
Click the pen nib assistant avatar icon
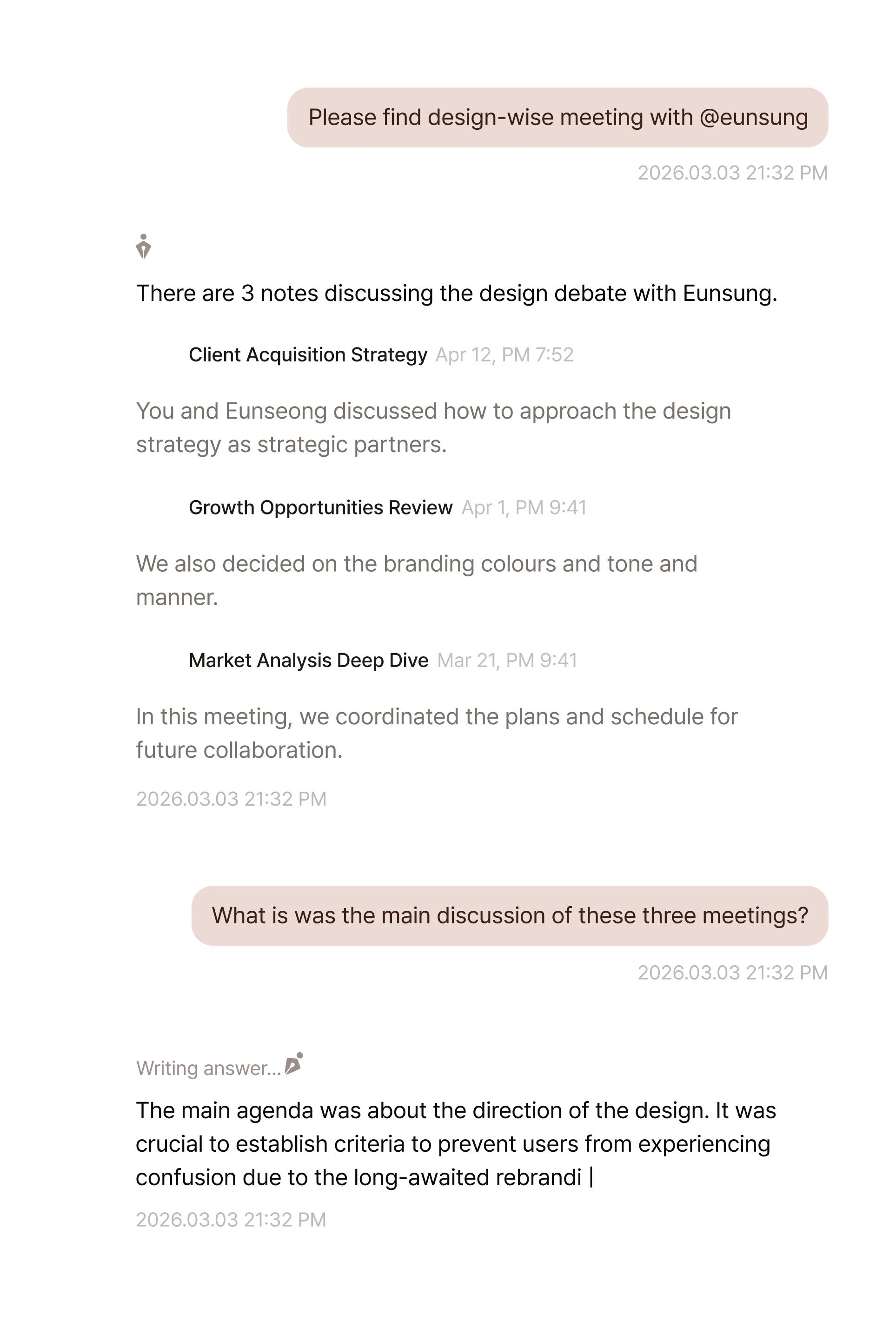pyautogui.click(x=143, y=247)
